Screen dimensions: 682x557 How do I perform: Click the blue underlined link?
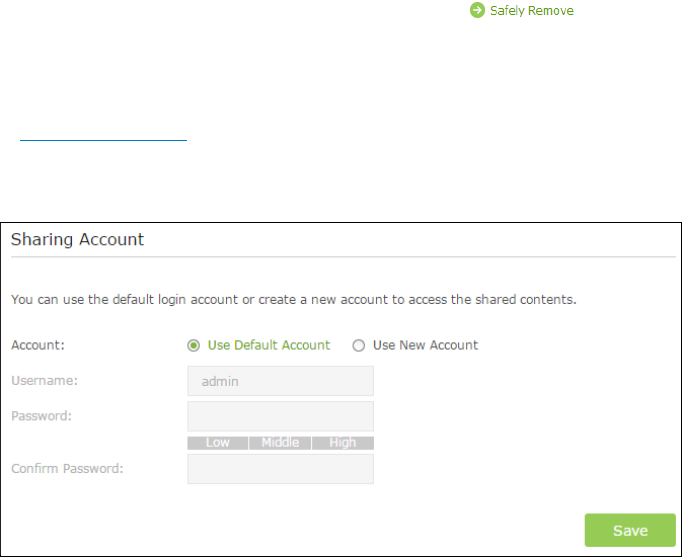103,140
